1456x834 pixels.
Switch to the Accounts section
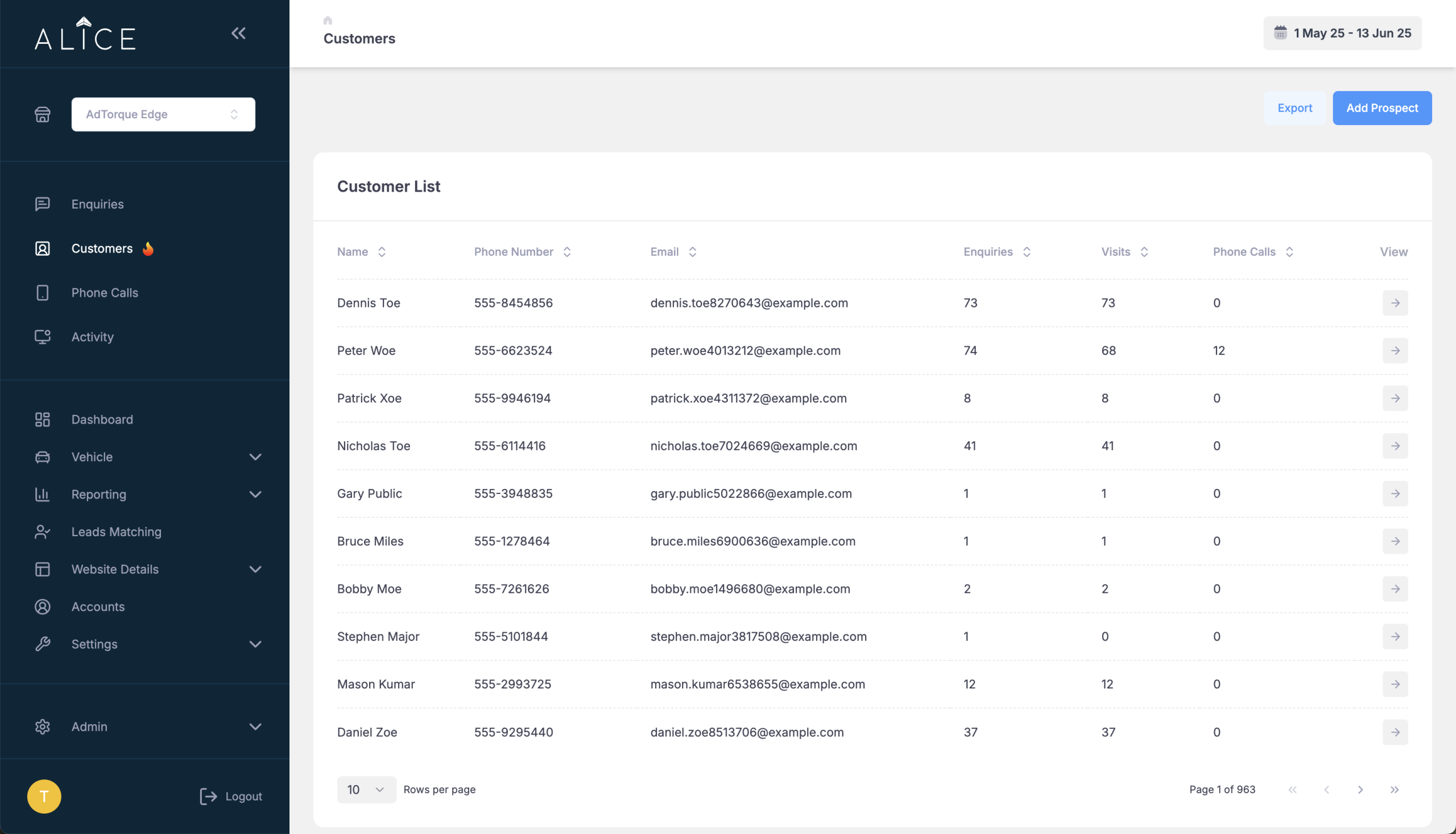pos(98,607)
